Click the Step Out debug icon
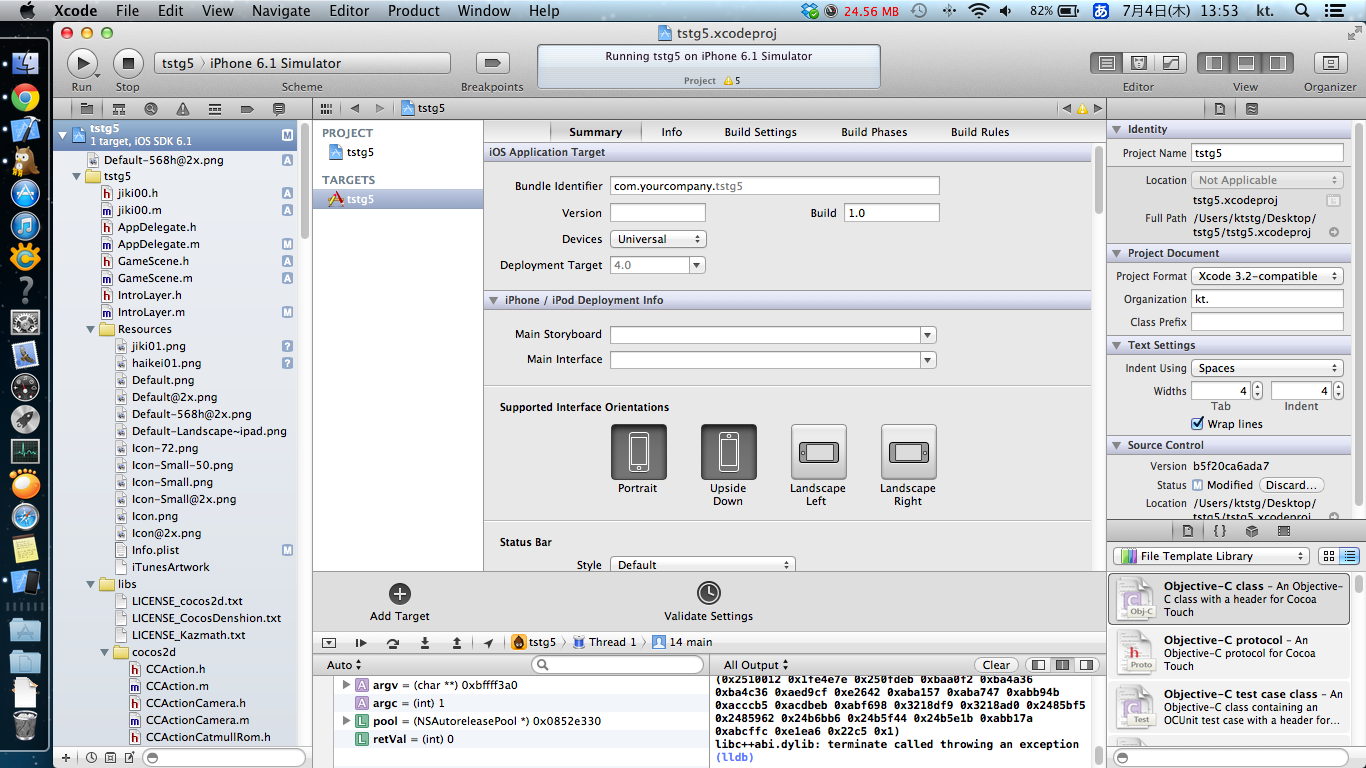Viewport: 1366px width, 768px height. click(457, 643)
